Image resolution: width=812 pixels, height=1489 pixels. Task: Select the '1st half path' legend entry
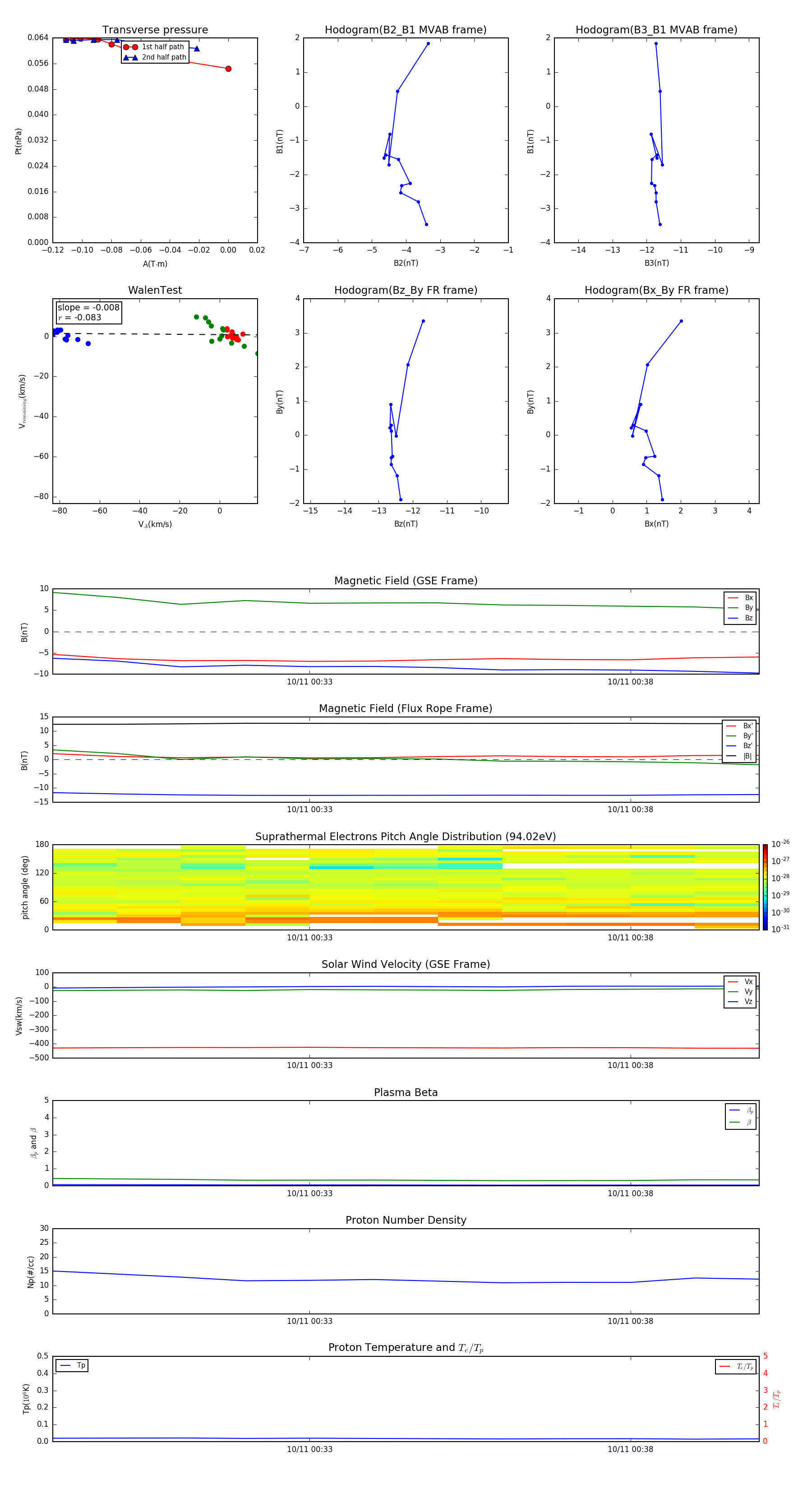point(154,47)
